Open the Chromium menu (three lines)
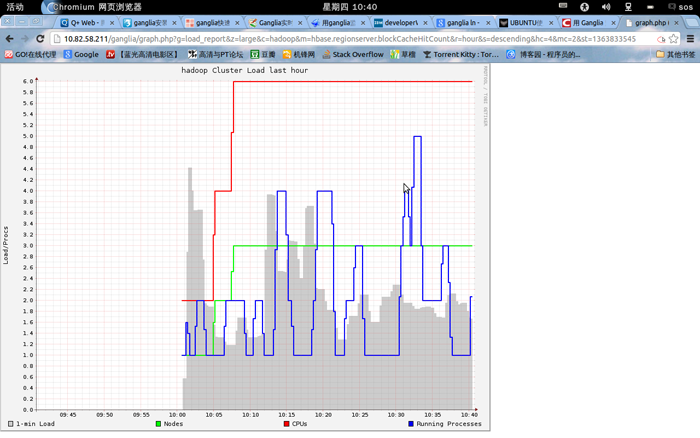 point(690,39)
